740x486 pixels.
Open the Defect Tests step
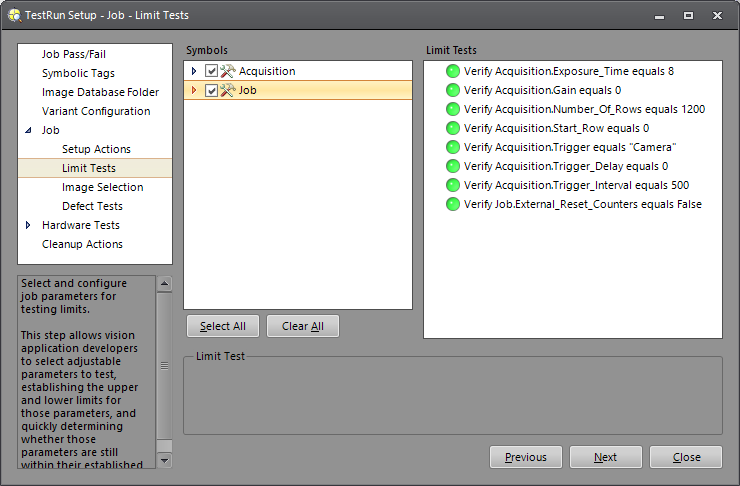click(92, 206)
